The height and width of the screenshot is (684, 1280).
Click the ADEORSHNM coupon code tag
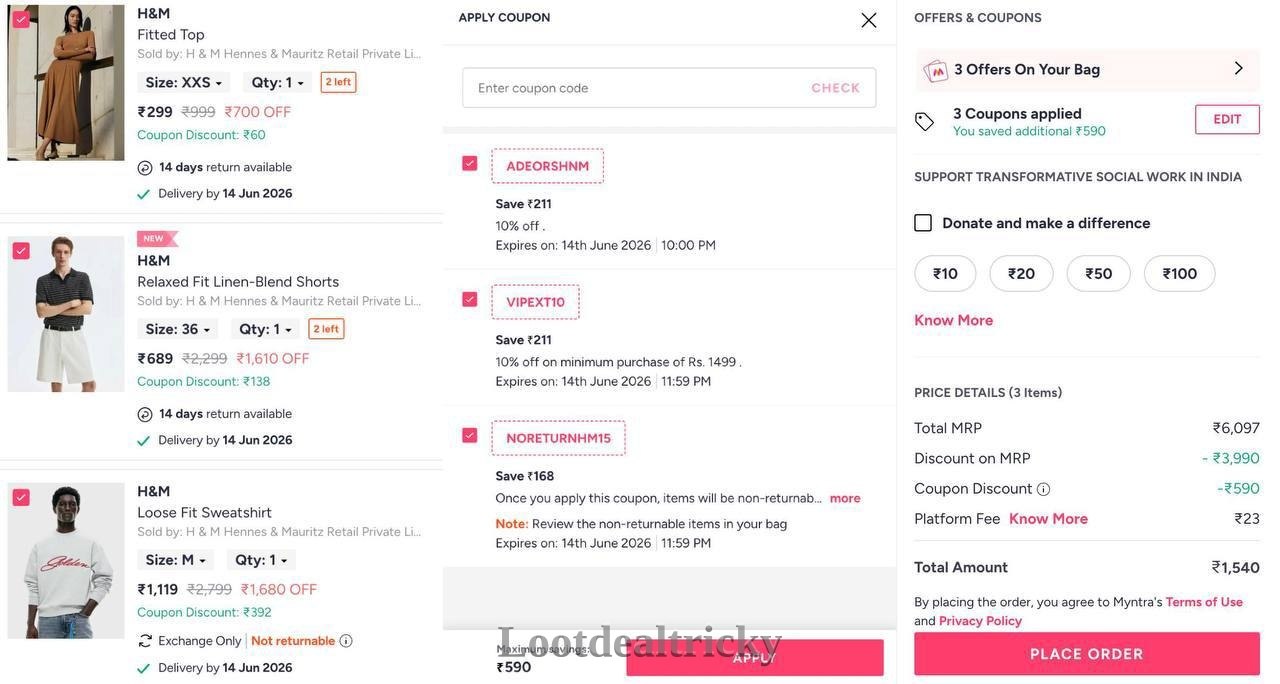(548, 166)
